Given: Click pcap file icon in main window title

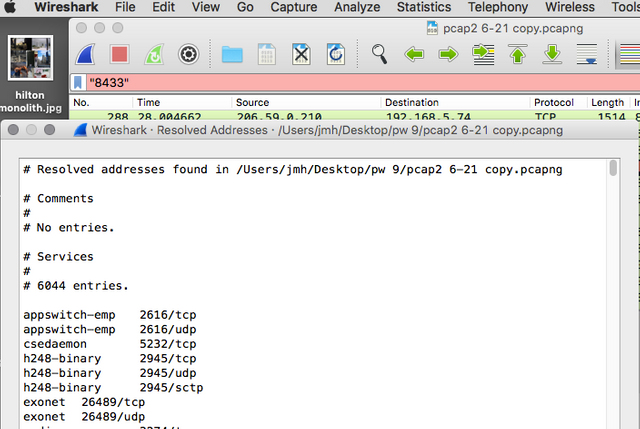Looking at the screenshot, I should [x=432, y=28].
